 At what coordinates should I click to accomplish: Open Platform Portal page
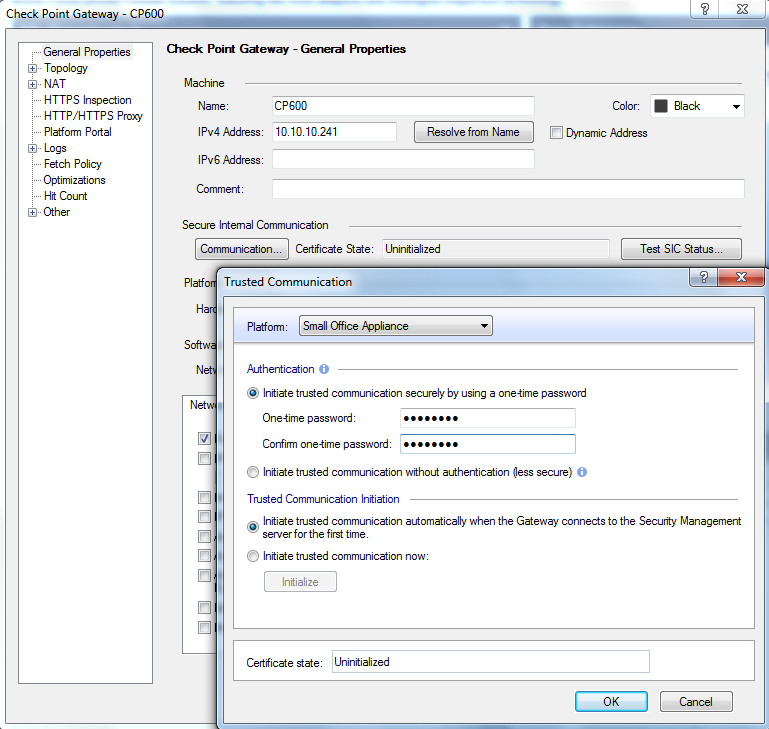point(77,132)
